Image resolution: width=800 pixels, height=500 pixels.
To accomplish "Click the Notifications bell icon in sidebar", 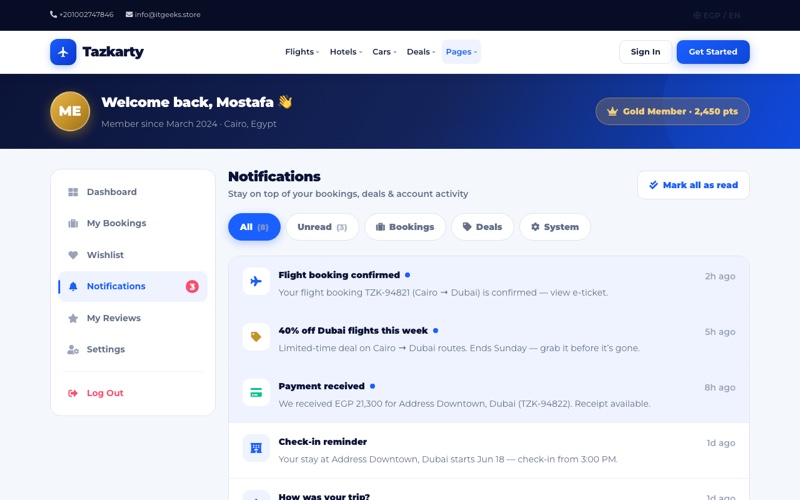I will pyautogui.click(x=73, y=286).
